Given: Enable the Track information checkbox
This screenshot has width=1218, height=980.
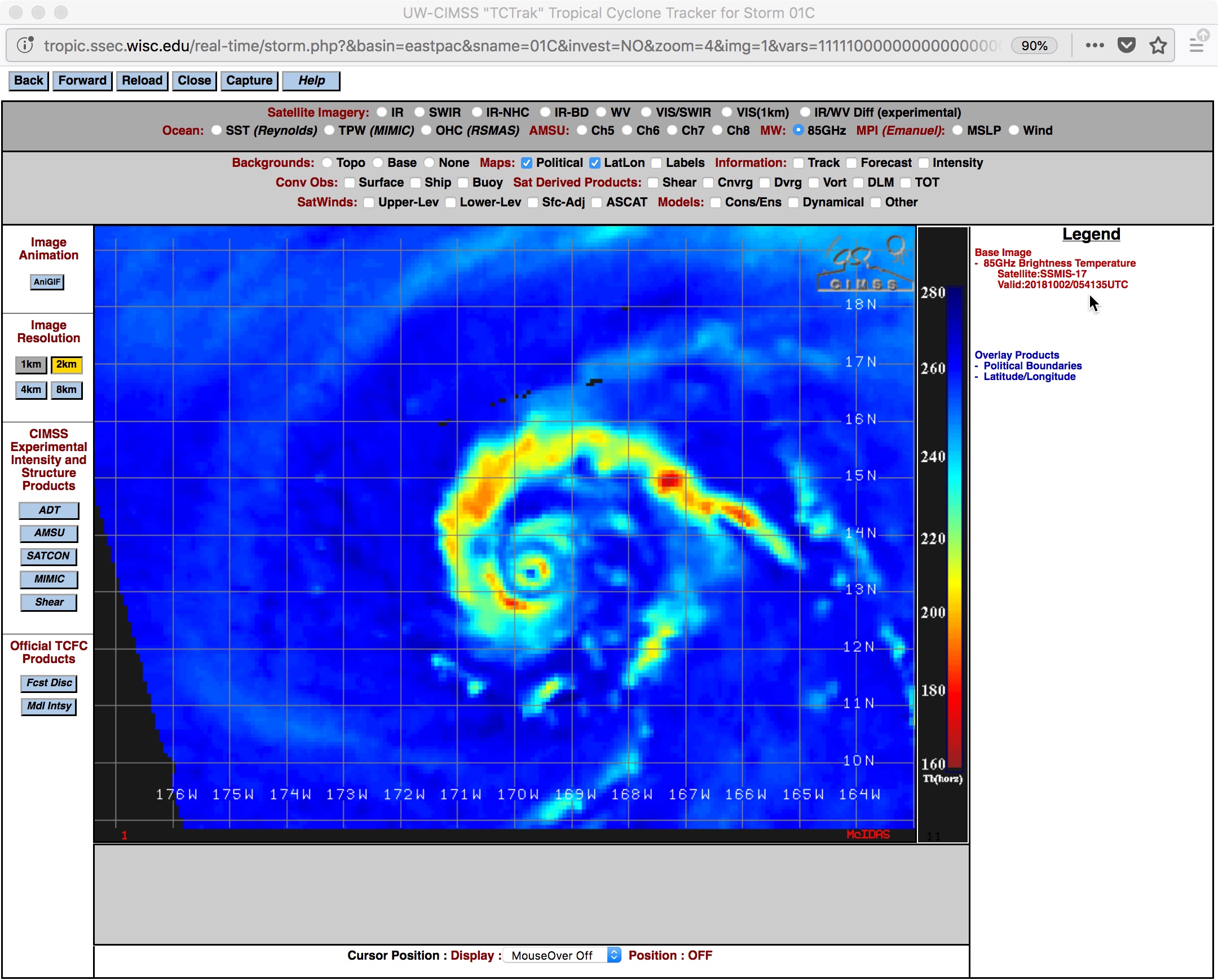Looking at the screenshot, I should tap(798, 163).
